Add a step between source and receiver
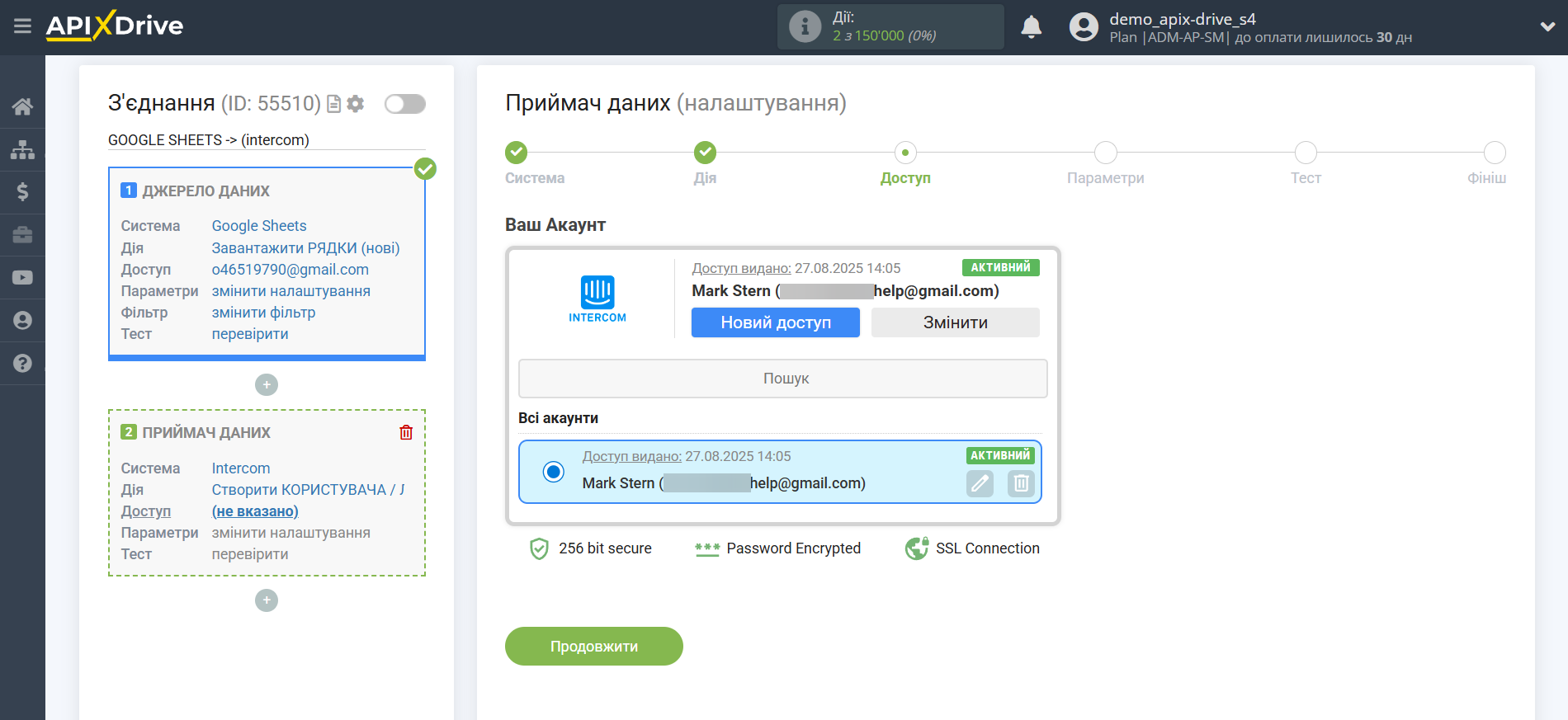This screenshot has width=1568, height=720. [267, 385]
